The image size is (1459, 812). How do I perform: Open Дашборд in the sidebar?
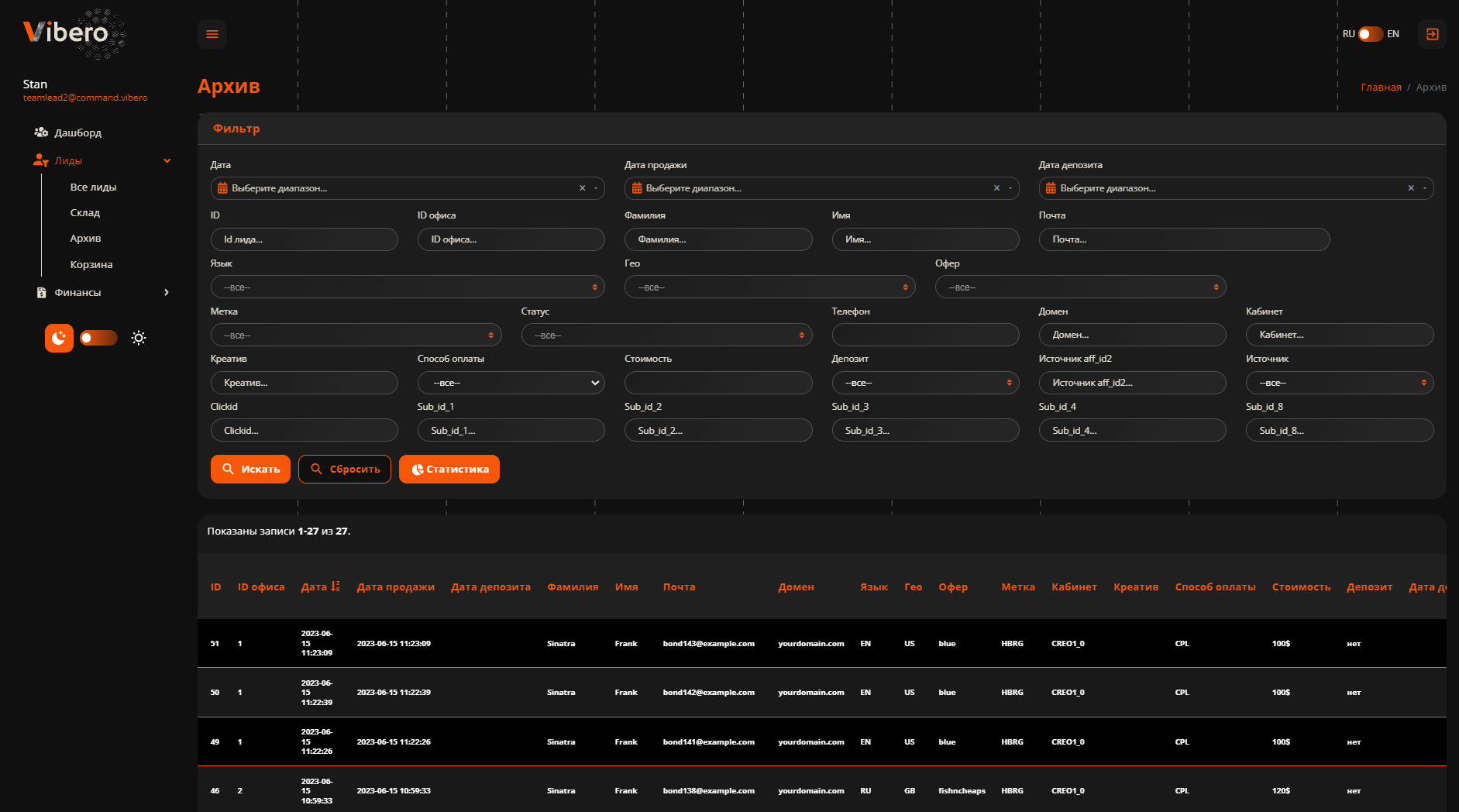point(77,132)
